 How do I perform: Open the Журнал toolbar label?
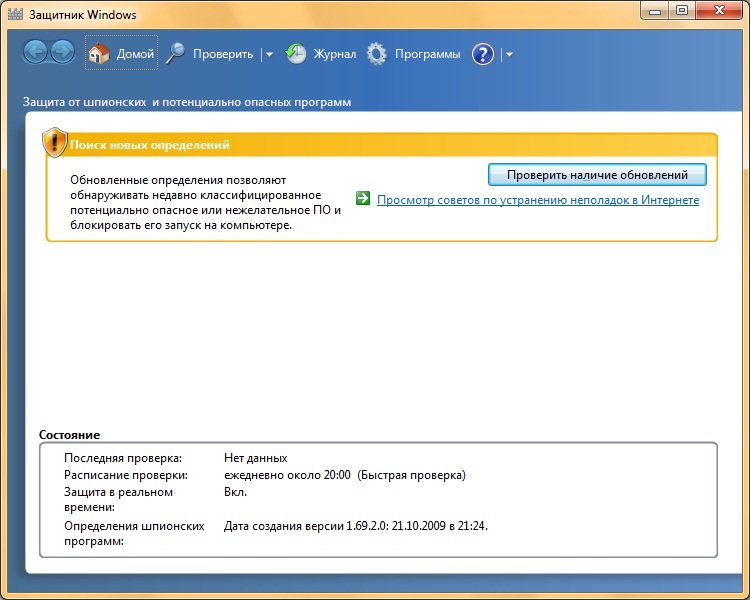[x=334, y=54]
